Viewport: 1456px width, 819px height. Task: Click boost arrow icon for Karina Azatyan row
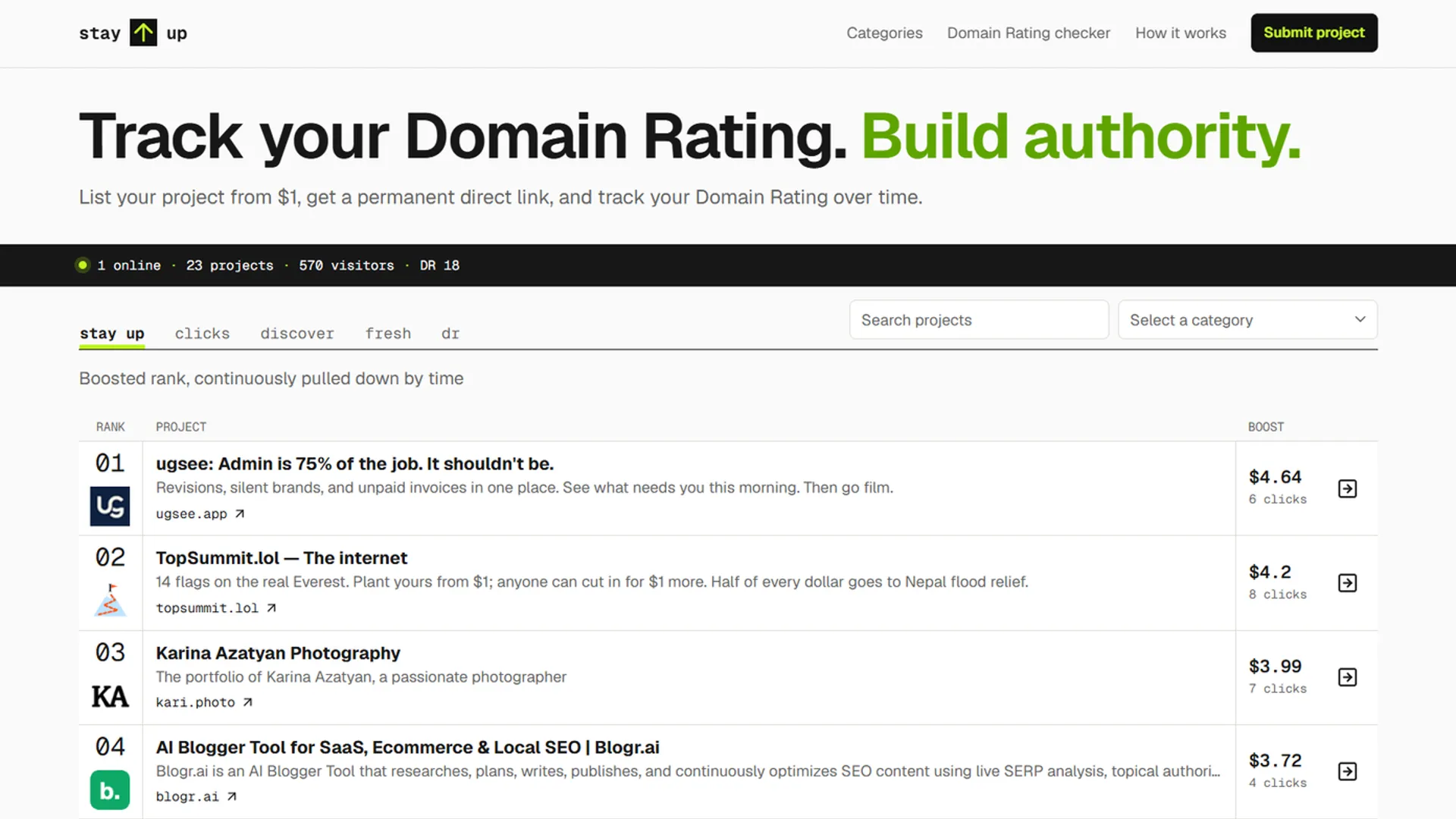[1348, 676]
